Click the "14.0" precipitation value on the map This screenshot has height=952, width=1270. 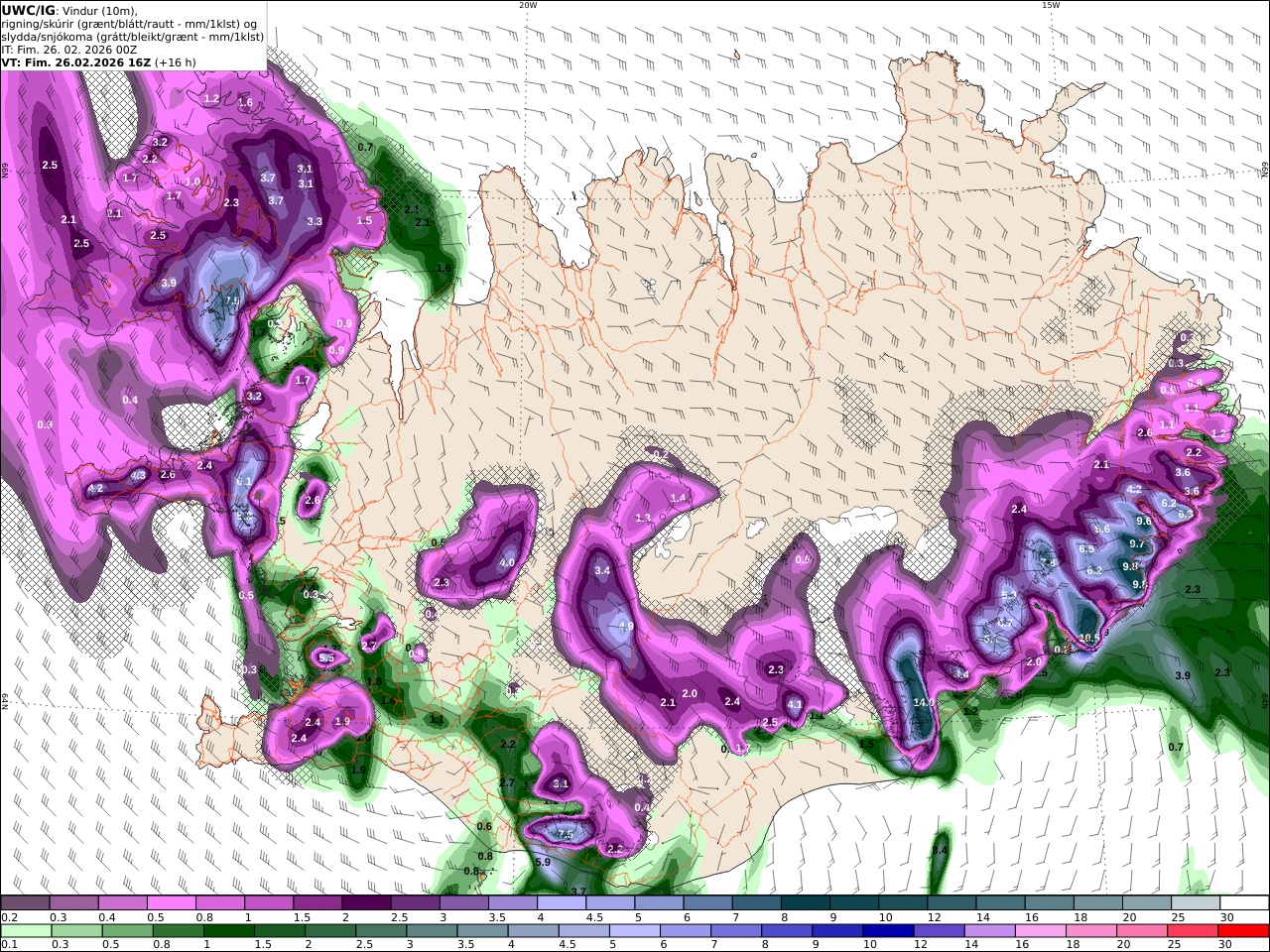[x=924, y=702]
